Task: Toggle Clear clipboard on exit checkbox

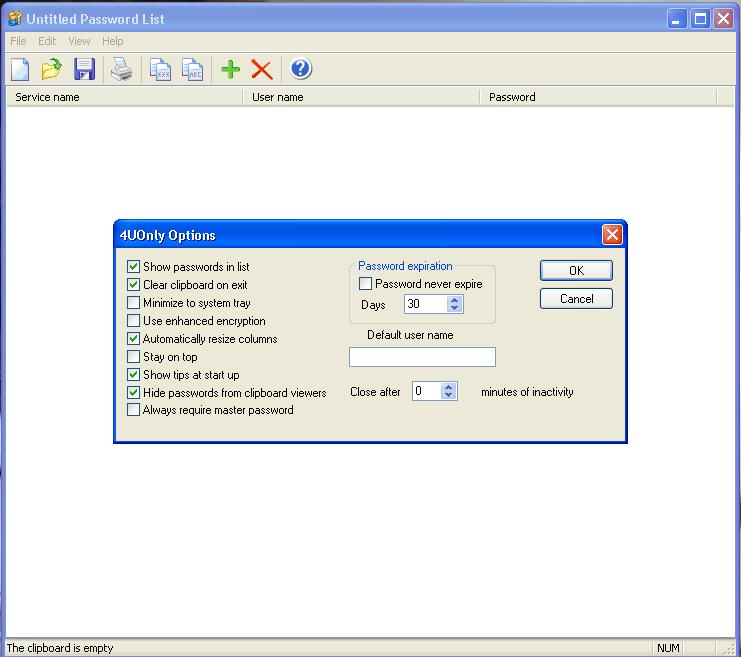Action: click(x=133, y=285)
